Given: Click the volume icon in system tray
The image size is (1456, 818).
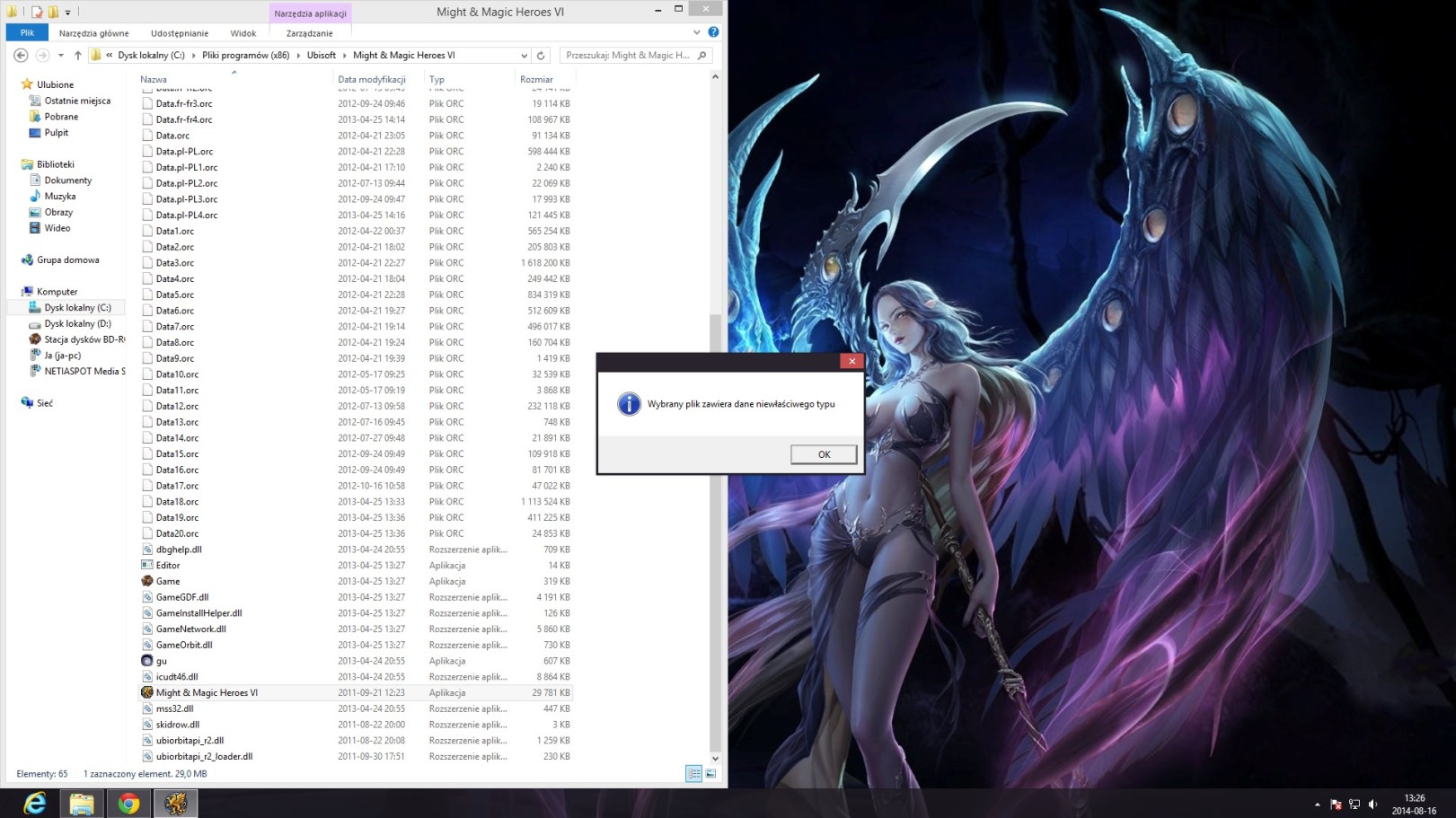Looking at the screenshot, I should coord(1372,805).
